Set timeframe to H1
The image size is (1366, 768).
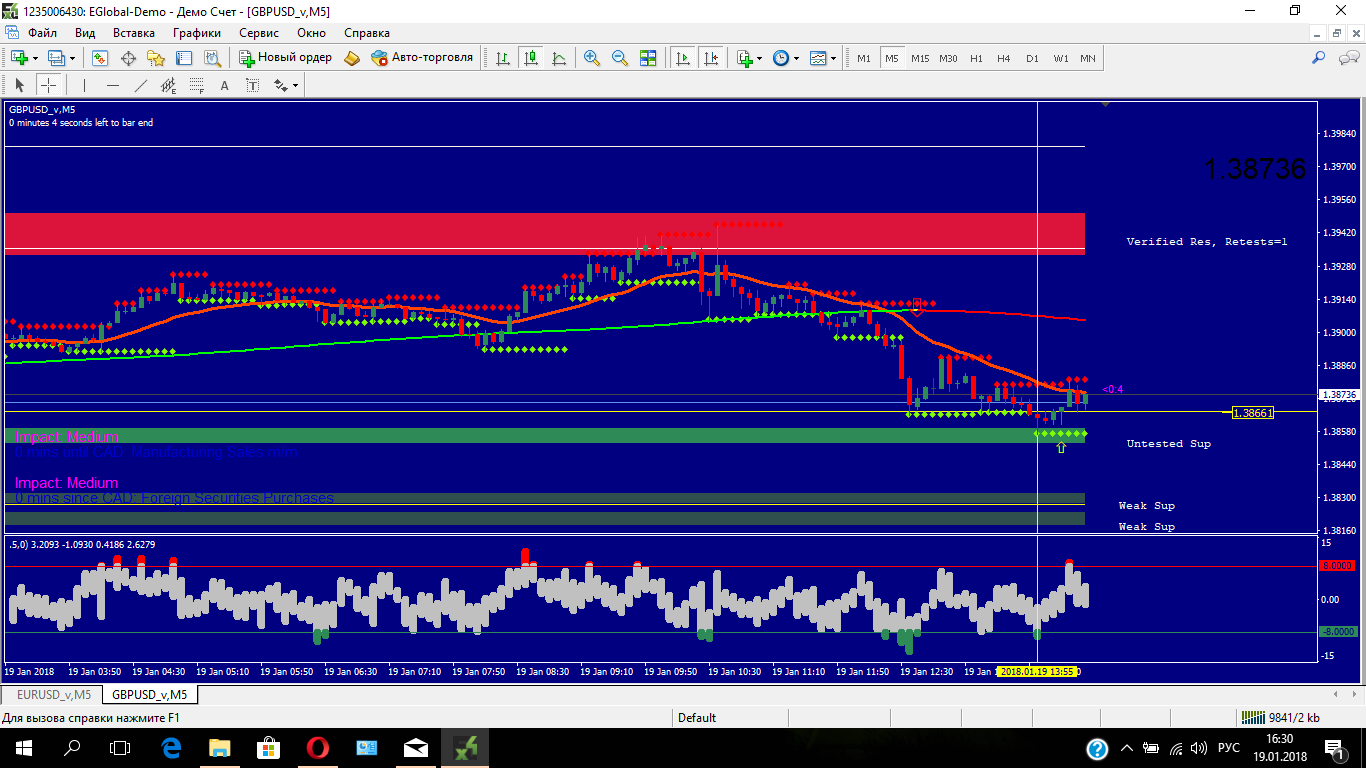tap(976, 58)
